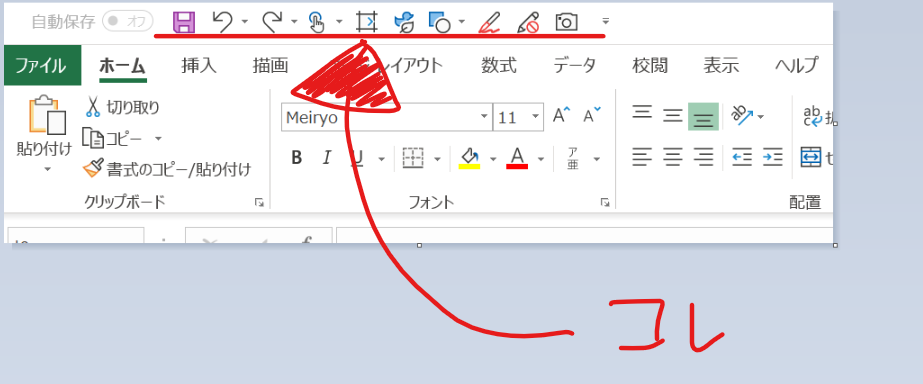Align text to the right
The image size is (923, 384).
click(703, 157)
